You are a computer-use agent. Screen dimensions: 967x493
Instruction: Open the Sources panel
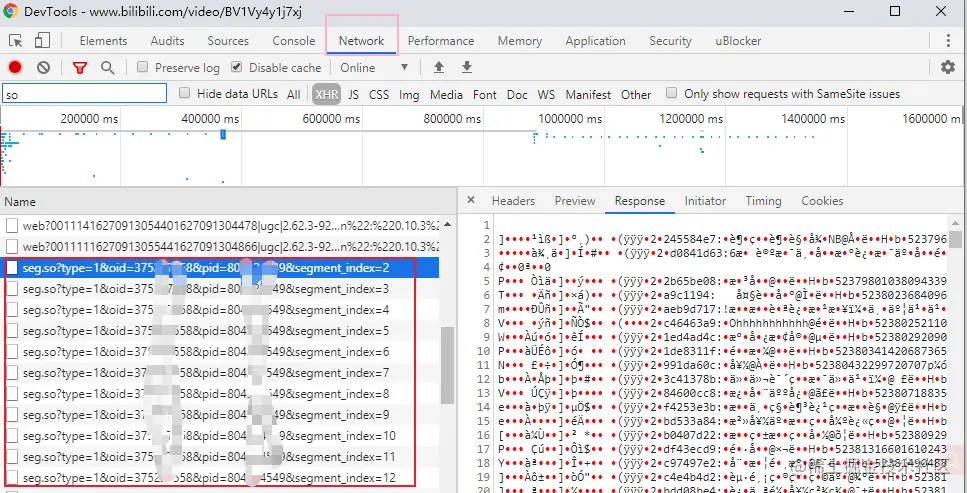[228, 41]
